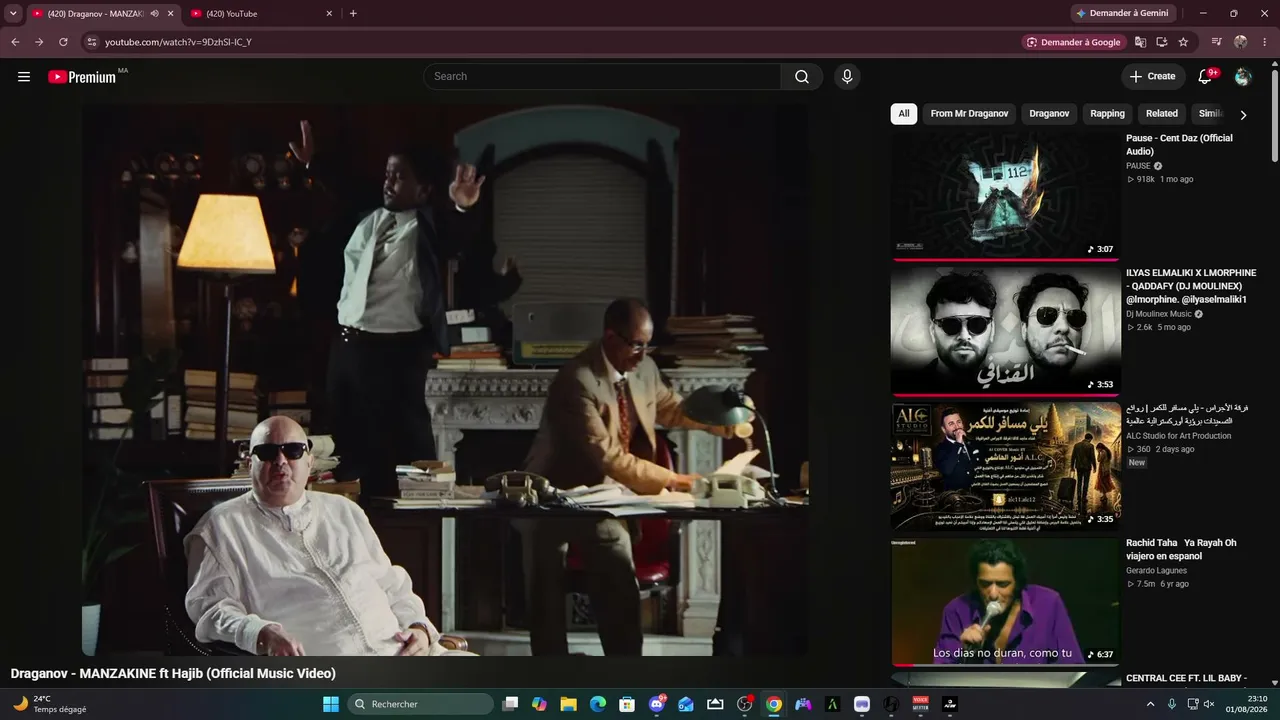Open the Pause - Cent Daz video title
1280x720 pixels.
point(1179,145)
